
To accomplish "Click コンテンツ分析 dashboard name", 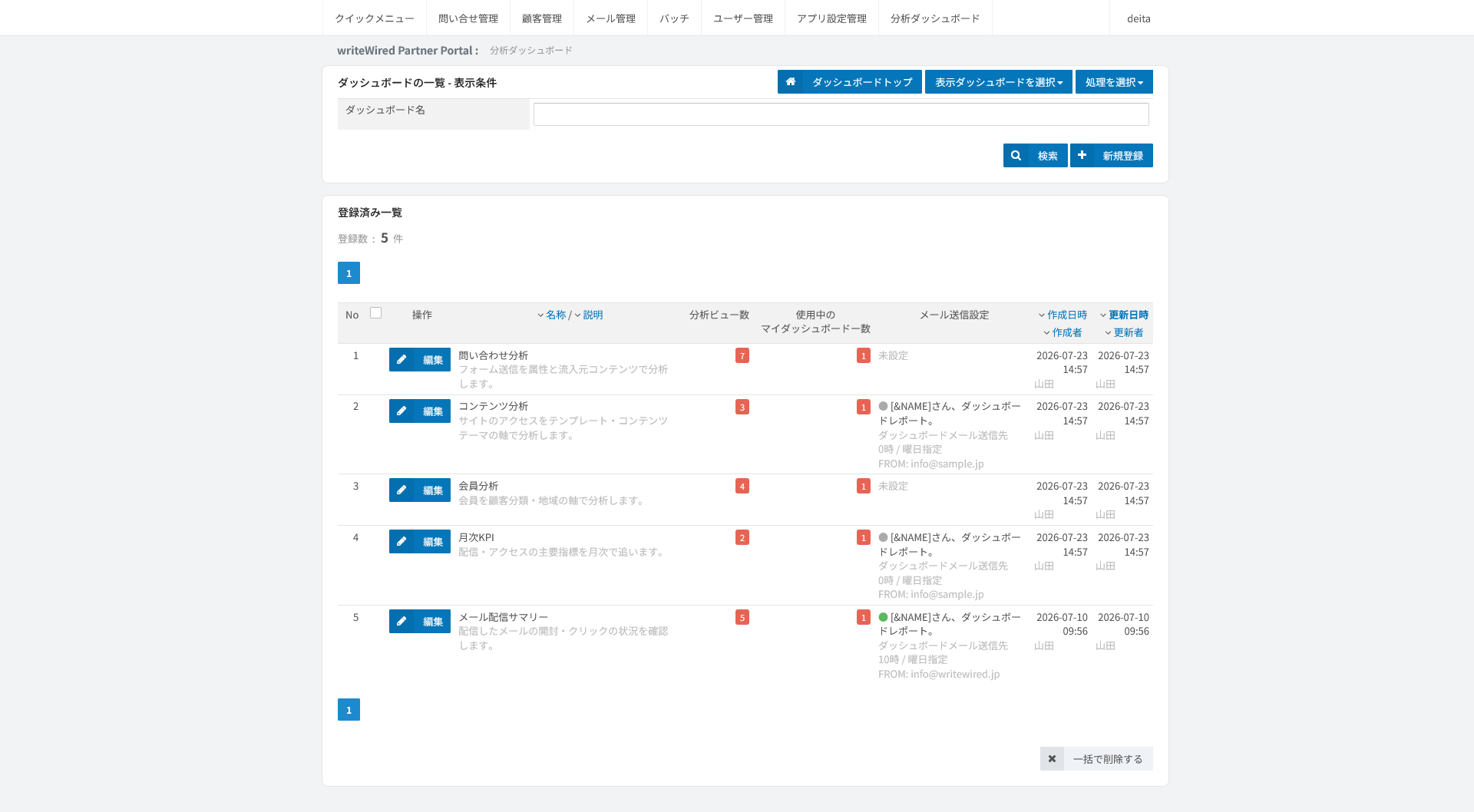I will click(493, 406).
